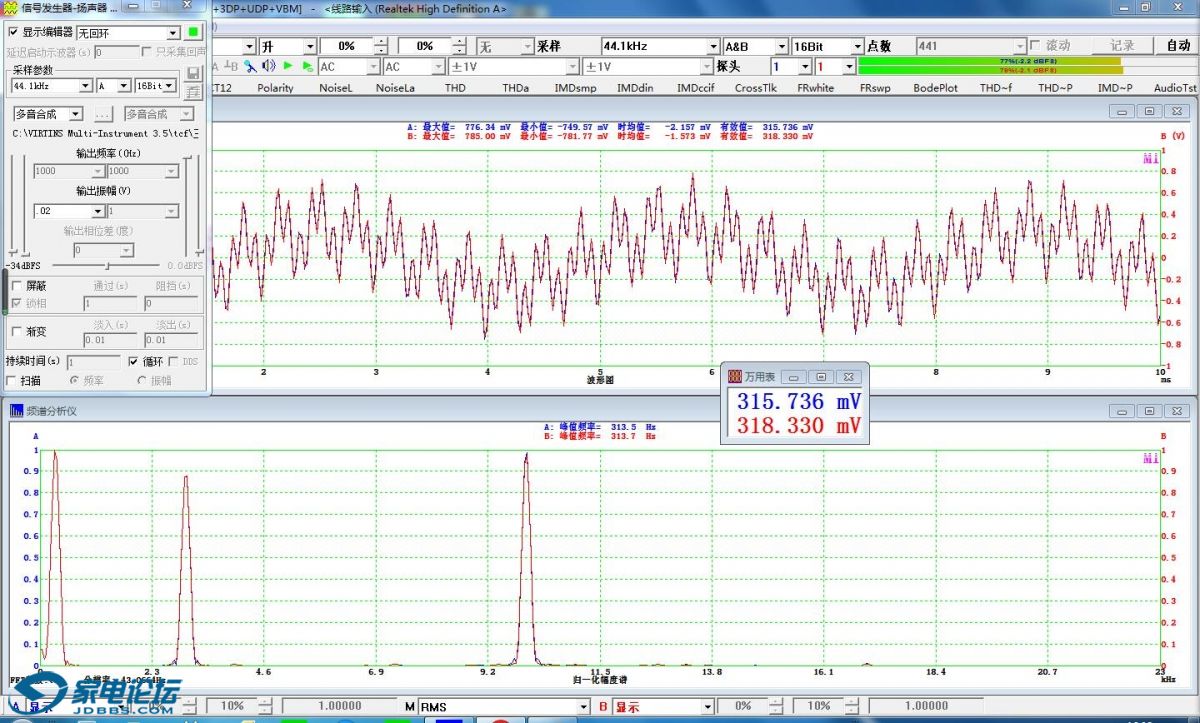The width and height of the screenshot is (1200, 723).
Task: Select the 频率 radio button
Action: tap(74, 380)
